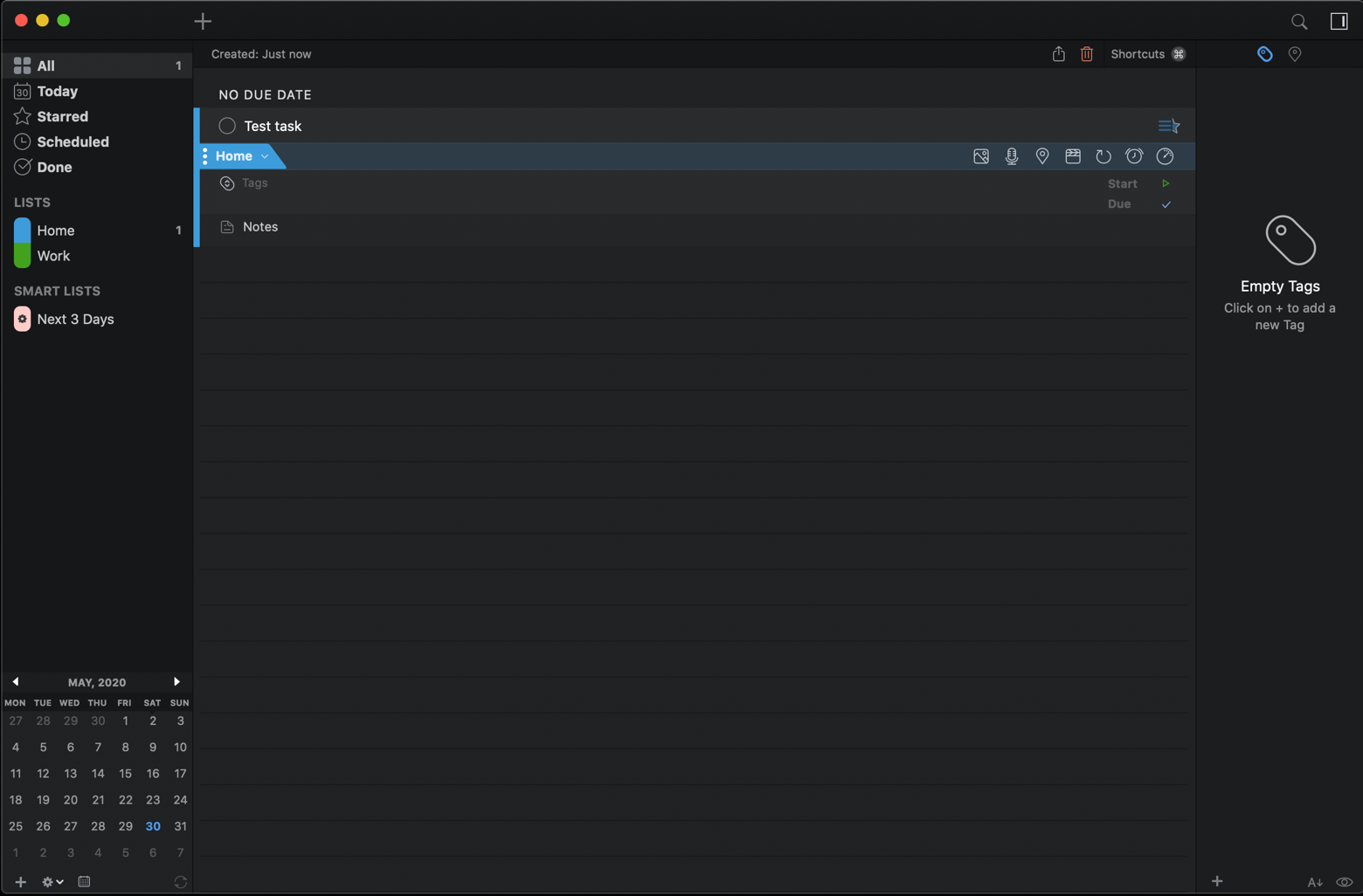1363x896 pixels.
Task: Select May 31 in the calendar
Action: click(180, 826)
